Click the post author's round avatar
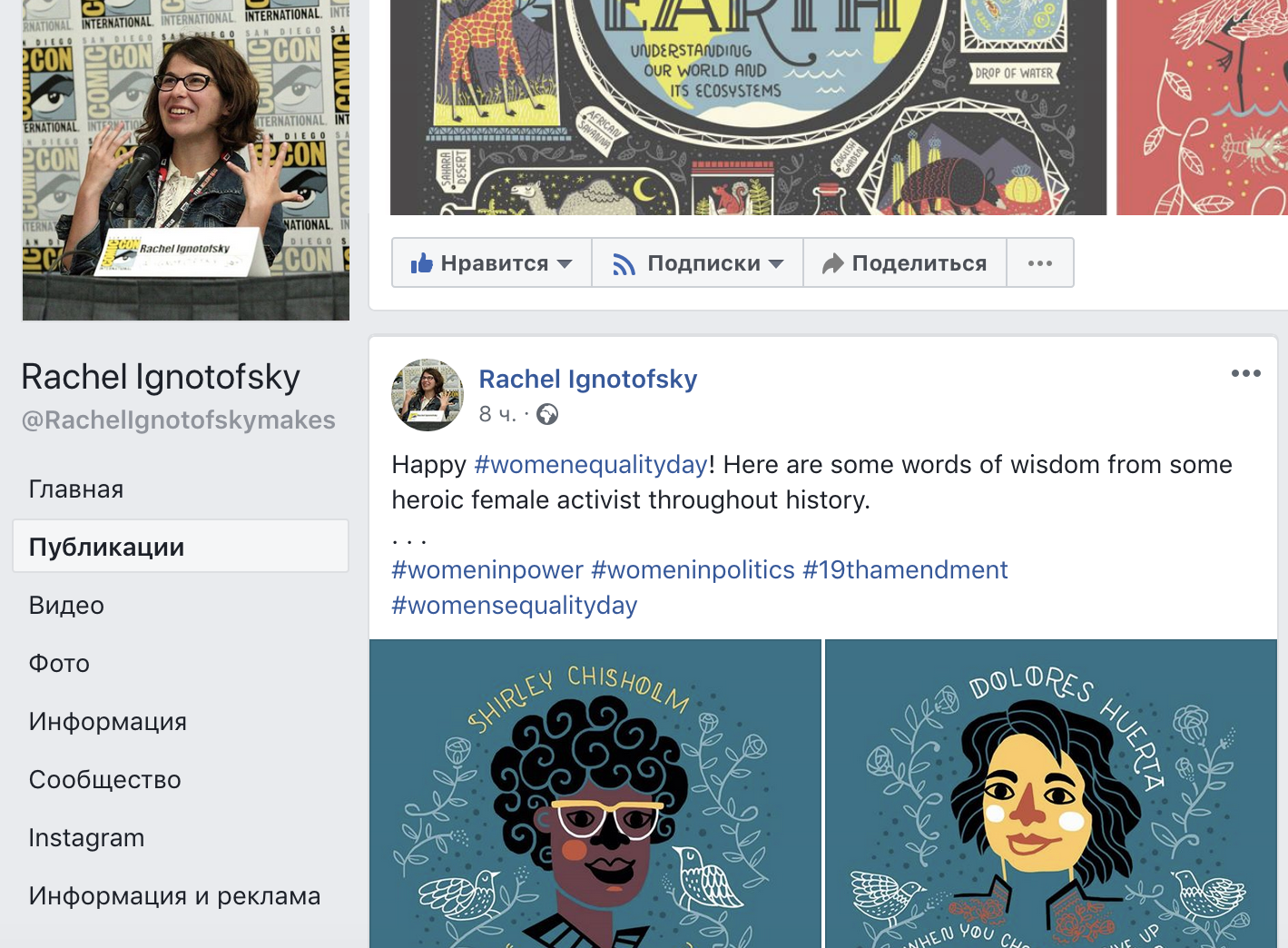The width and height of the screenshot is (1288, 948). 428,395
